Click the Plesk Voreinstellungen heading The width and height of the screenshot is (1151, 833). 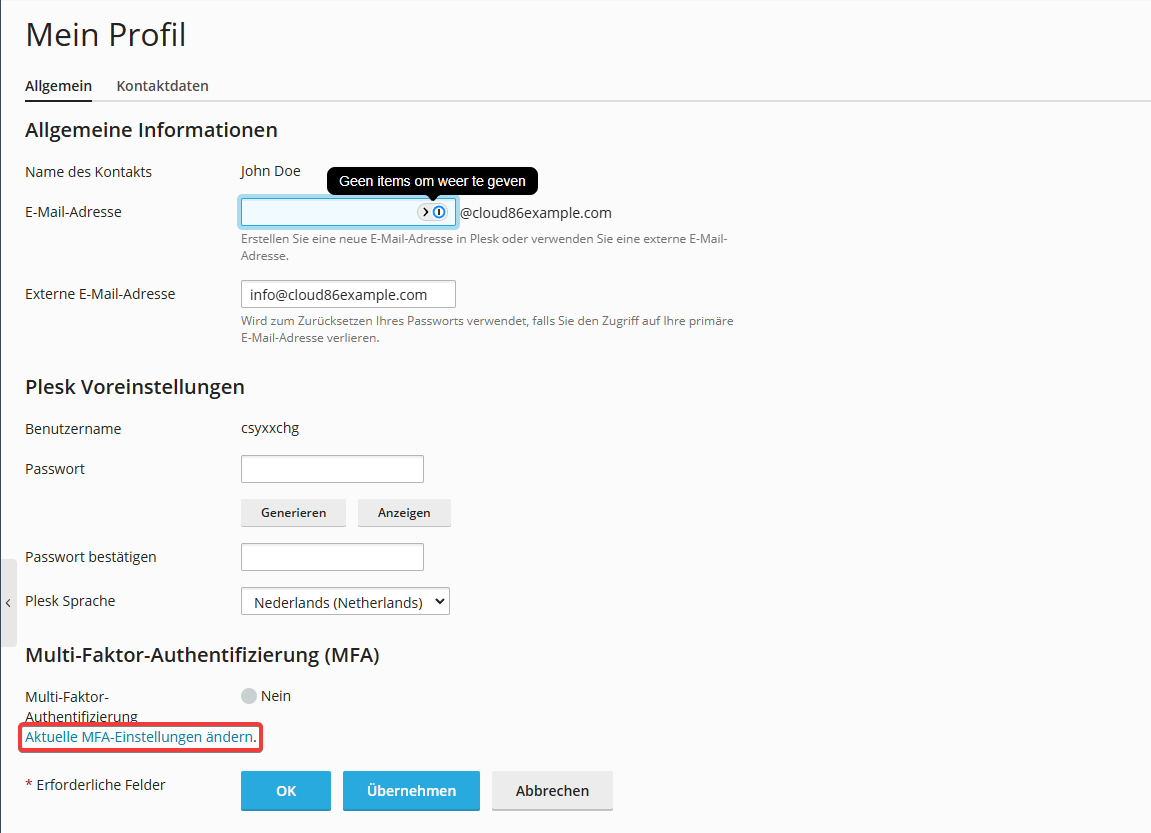point(135,387)
